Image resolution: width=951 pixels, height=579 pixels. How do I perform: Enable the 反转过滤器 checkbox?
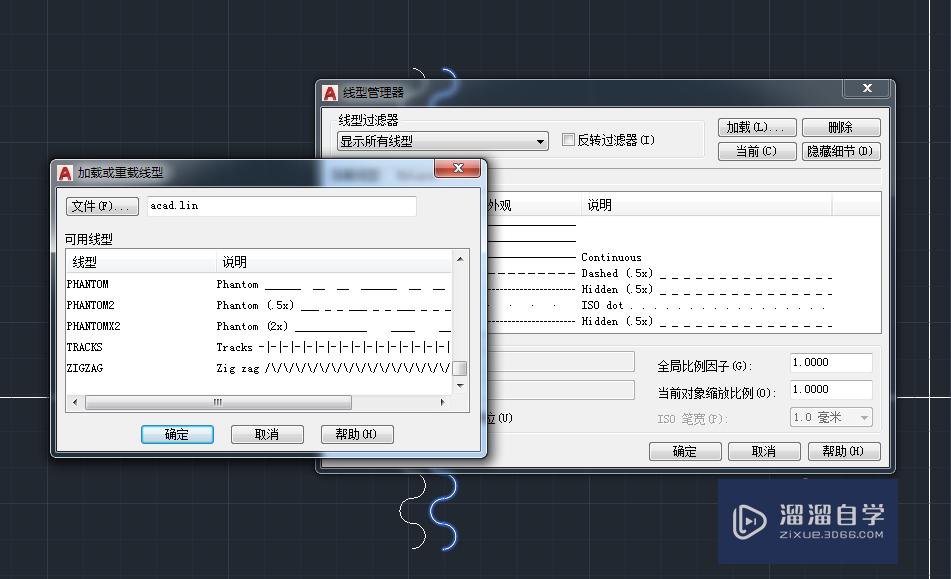pyautogui.click(x=567, y=140)
